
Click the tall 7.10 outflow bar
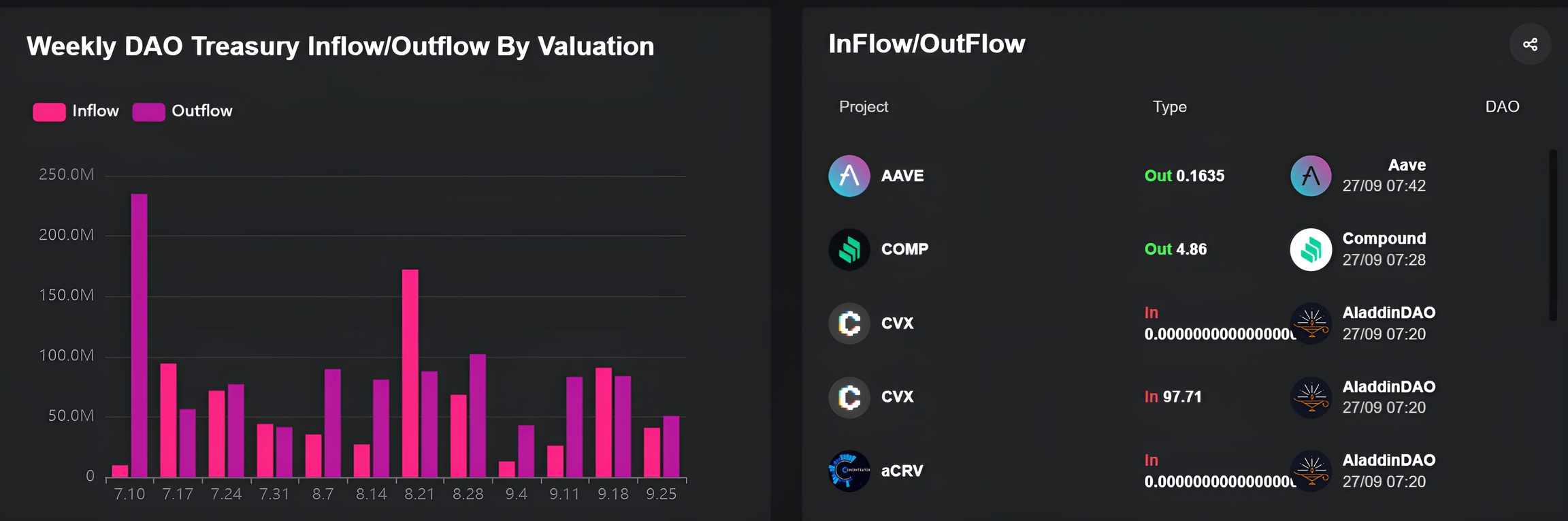tap(139, 335)
